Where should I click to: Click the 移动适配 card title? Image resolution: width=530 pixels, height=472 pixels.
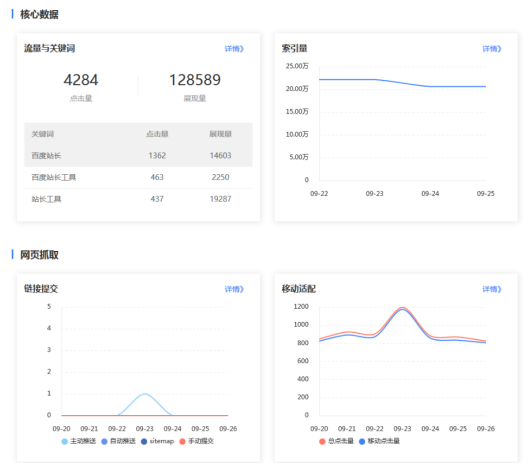(x=299, y=288)
